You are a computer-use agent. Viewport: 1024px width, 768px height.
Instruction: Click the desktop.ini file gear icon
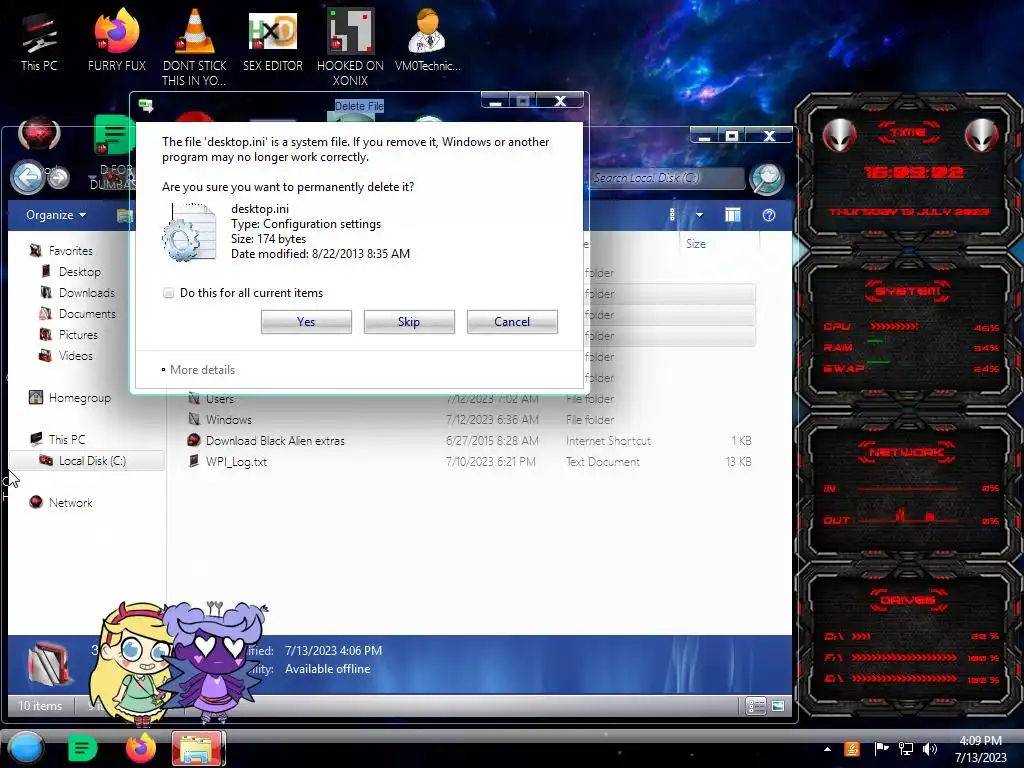[189, 232]
